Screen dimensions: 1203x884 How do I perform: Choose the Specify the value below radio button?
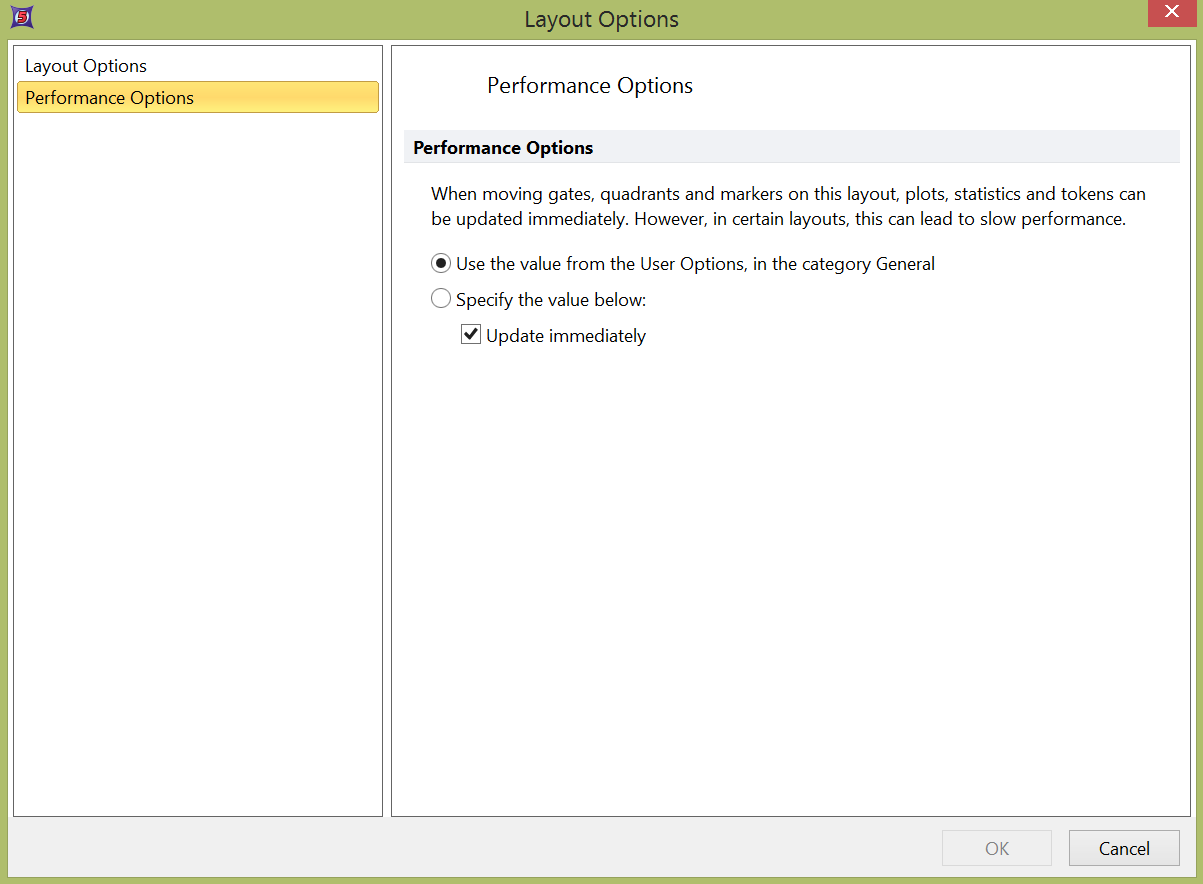(441, 299)
